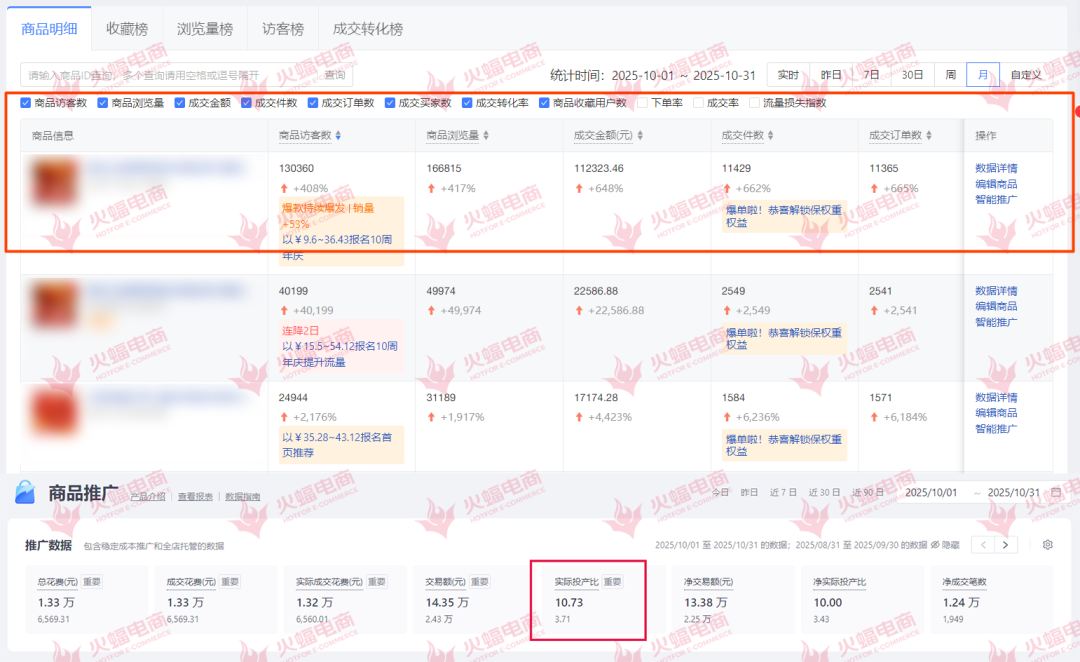Click the 商品推广 shopping bag icon
The width and height of the screenshot is (1080, 662).
[x=25, y=492]
